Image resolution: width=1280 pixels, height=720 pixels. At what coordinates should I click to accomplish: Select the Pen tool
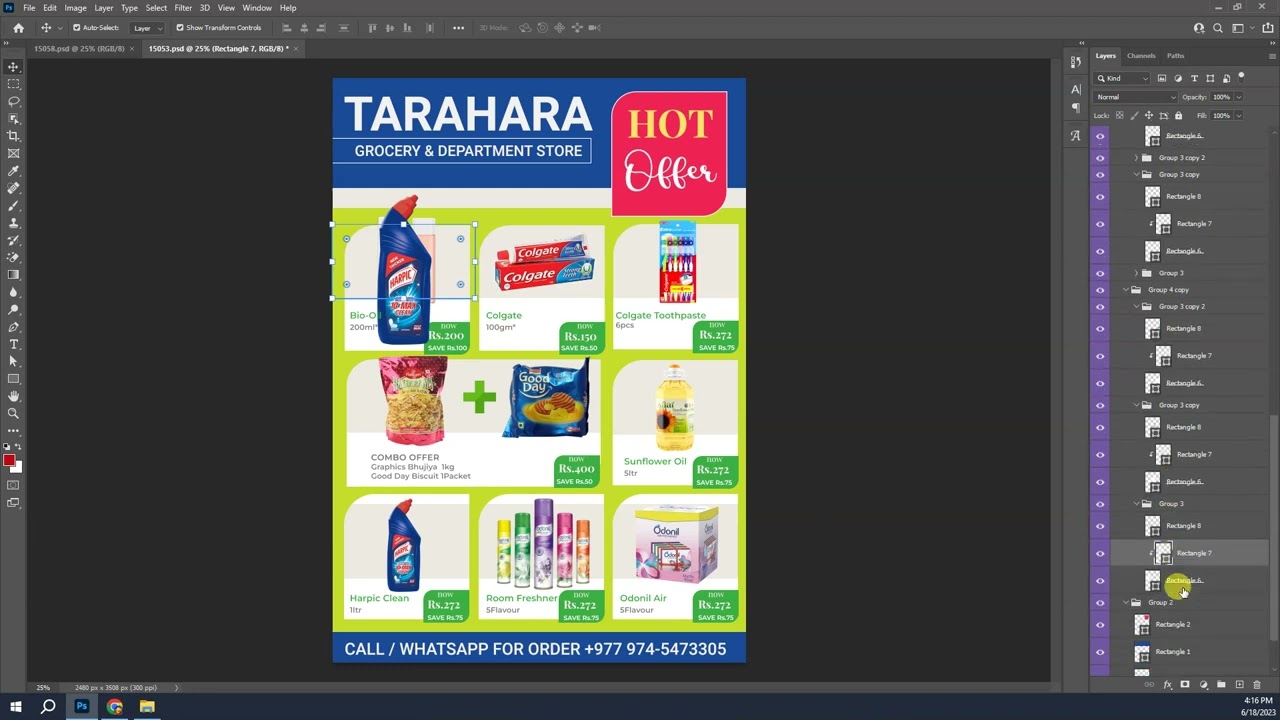tap(14, 326)
